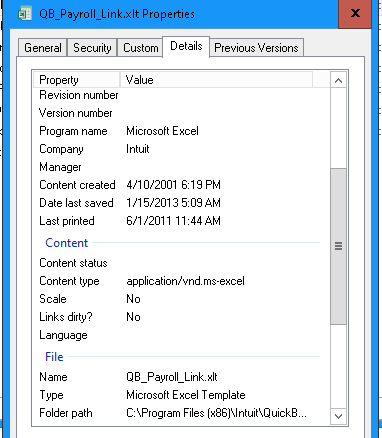Select the Scale property label
This screenshot has width=382, height=438.
(53, 299)
